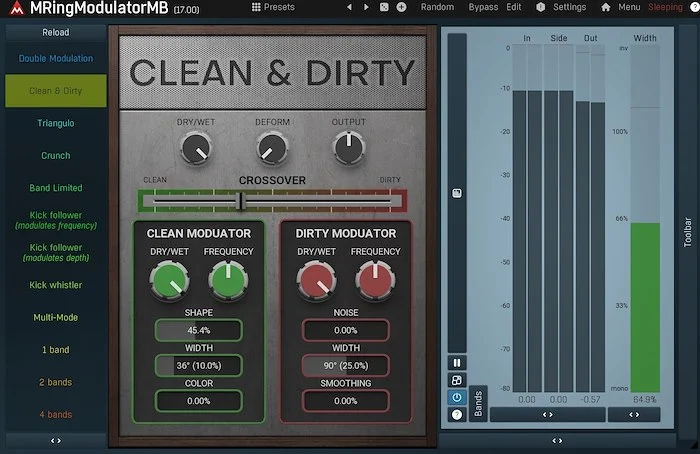Click arrows button under Width meter
Image resolution: width=700 pixels, height=454 pixels.
pyautogui.click(x=634, y=414)
